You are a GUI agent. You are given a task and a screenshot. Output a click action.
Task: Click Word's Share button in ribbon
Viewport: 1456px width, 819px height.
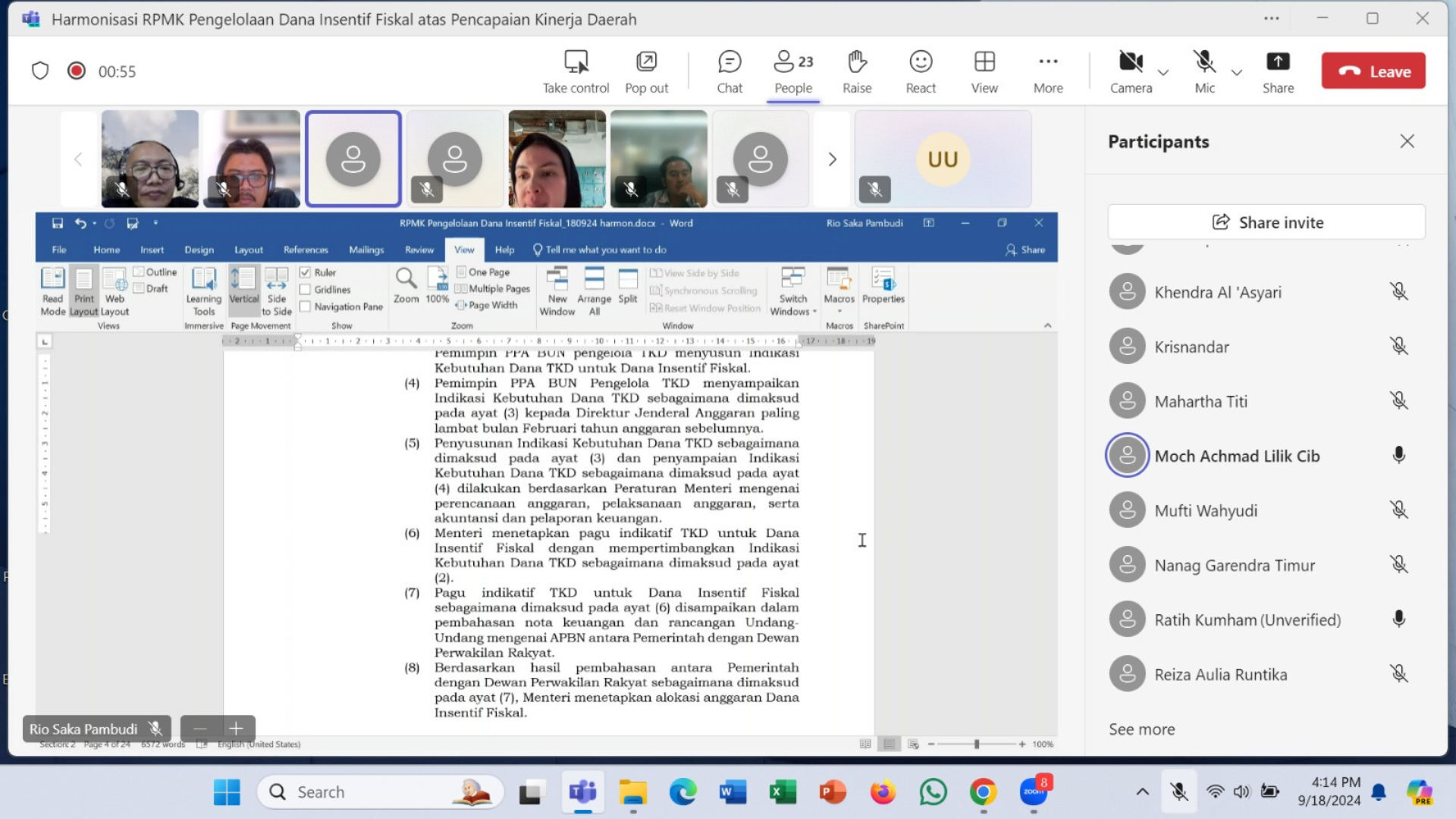(x=1025, y=249)
